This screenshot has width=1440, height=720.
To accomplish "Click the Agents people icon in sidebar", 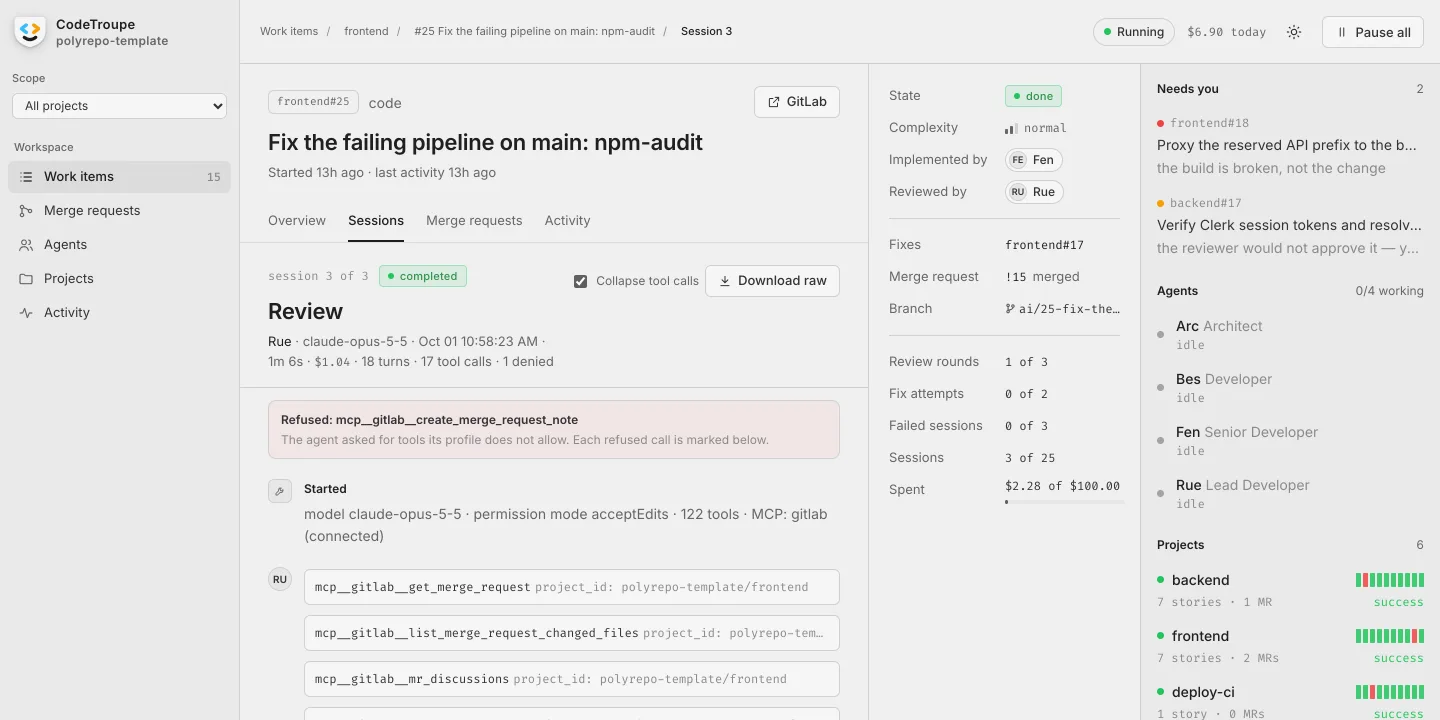I will point(26,245).
